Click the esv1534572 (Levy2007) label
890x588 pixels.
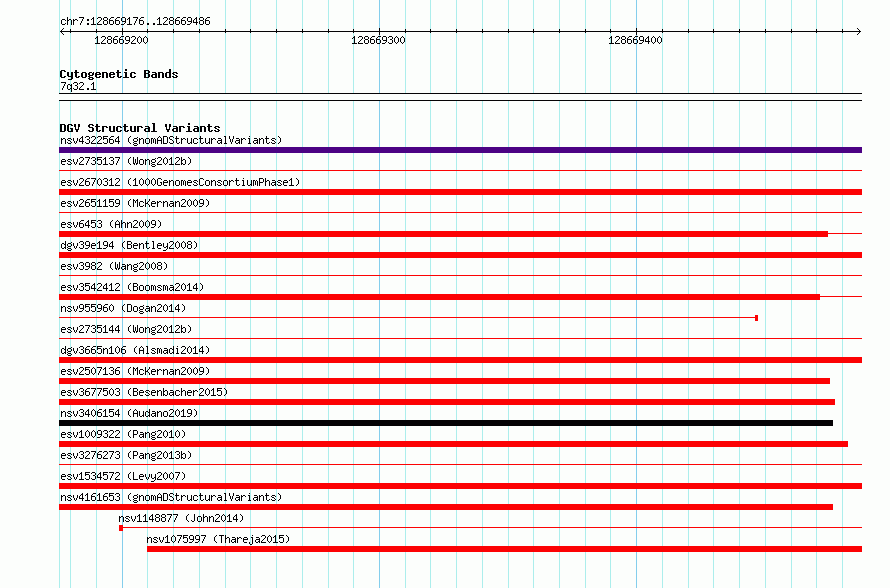pyautogui.click(x=123, y=476)
